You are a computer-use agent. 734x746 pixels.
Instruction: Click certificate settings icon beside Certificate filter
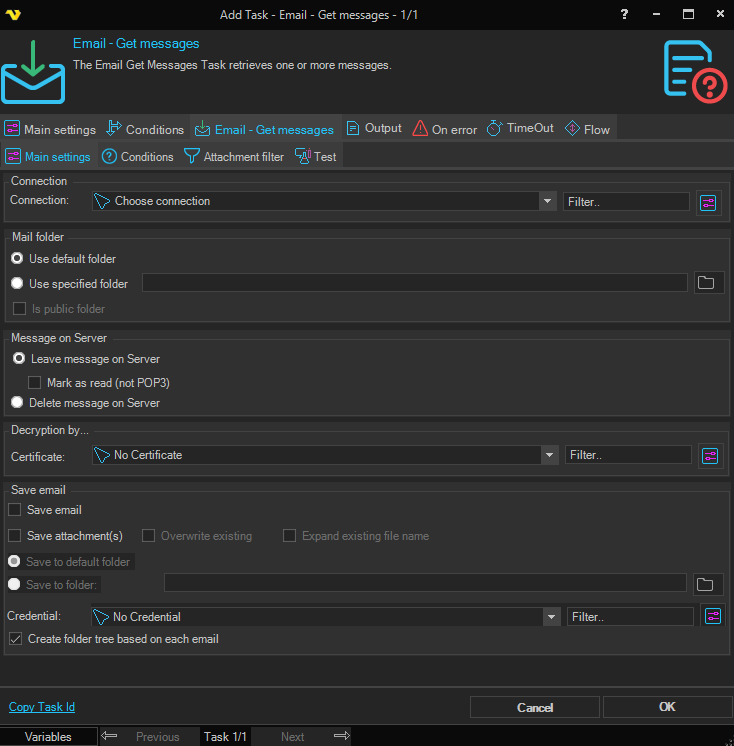pos(710,455)
